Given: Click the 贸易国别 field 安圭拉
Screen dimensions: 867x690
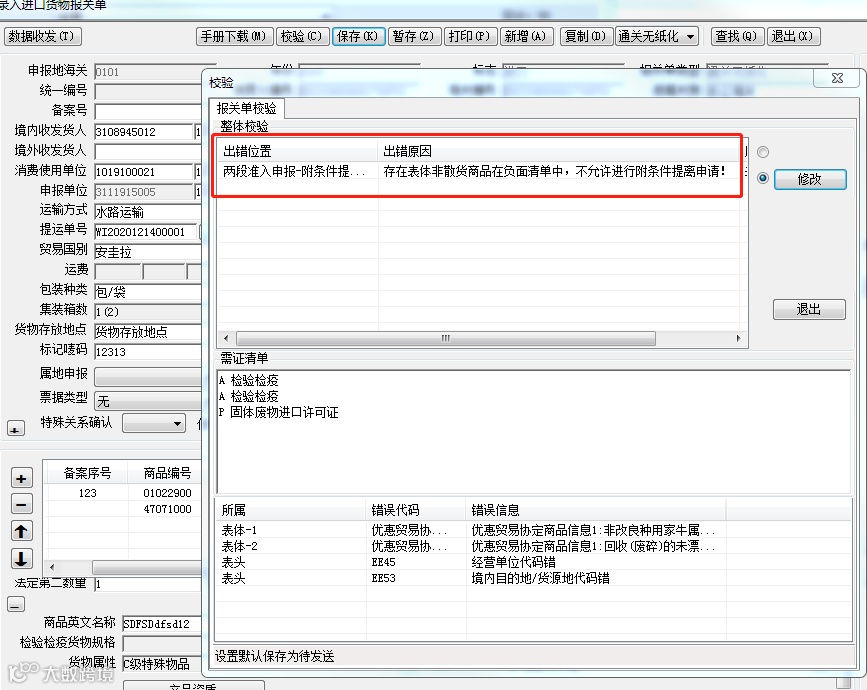Looking at the screenshot, I should point(148,252).
